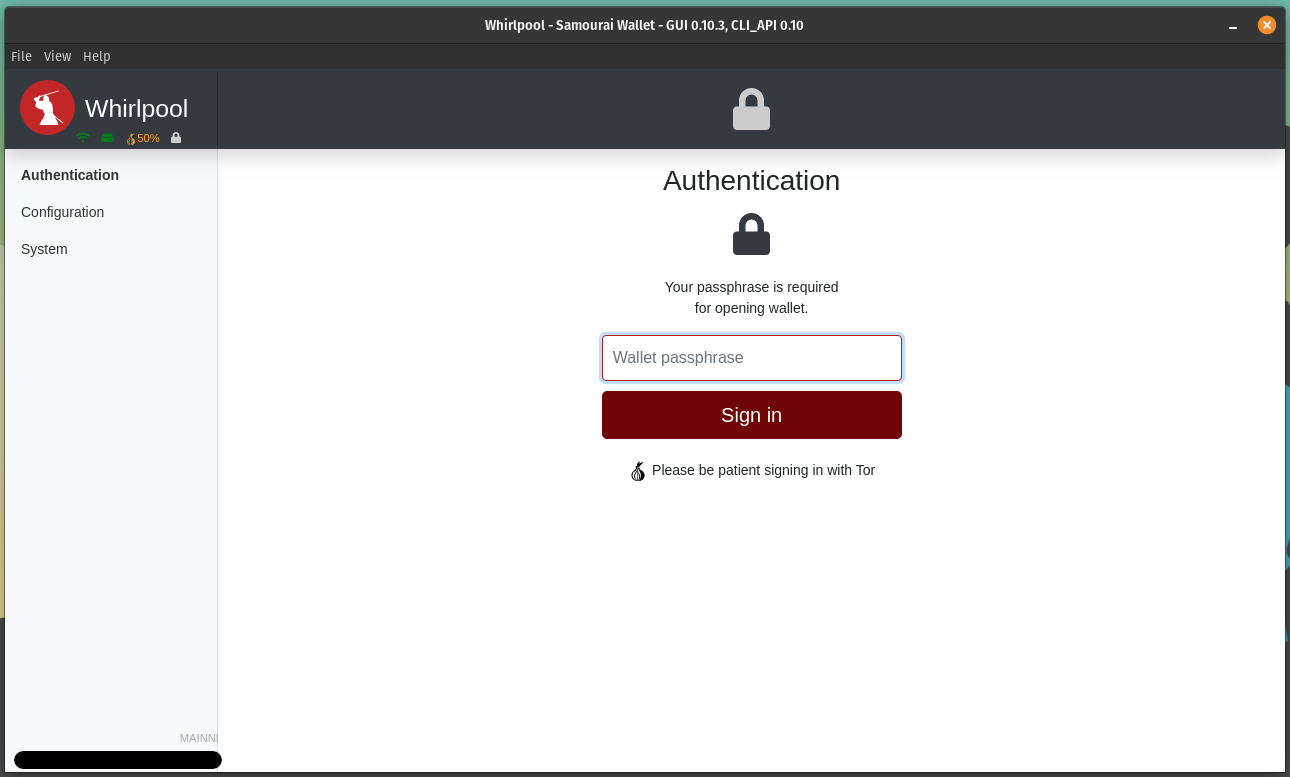Close the Whirlpool window
Viewport: 1290px width, 777px height.
(1267, 25)
